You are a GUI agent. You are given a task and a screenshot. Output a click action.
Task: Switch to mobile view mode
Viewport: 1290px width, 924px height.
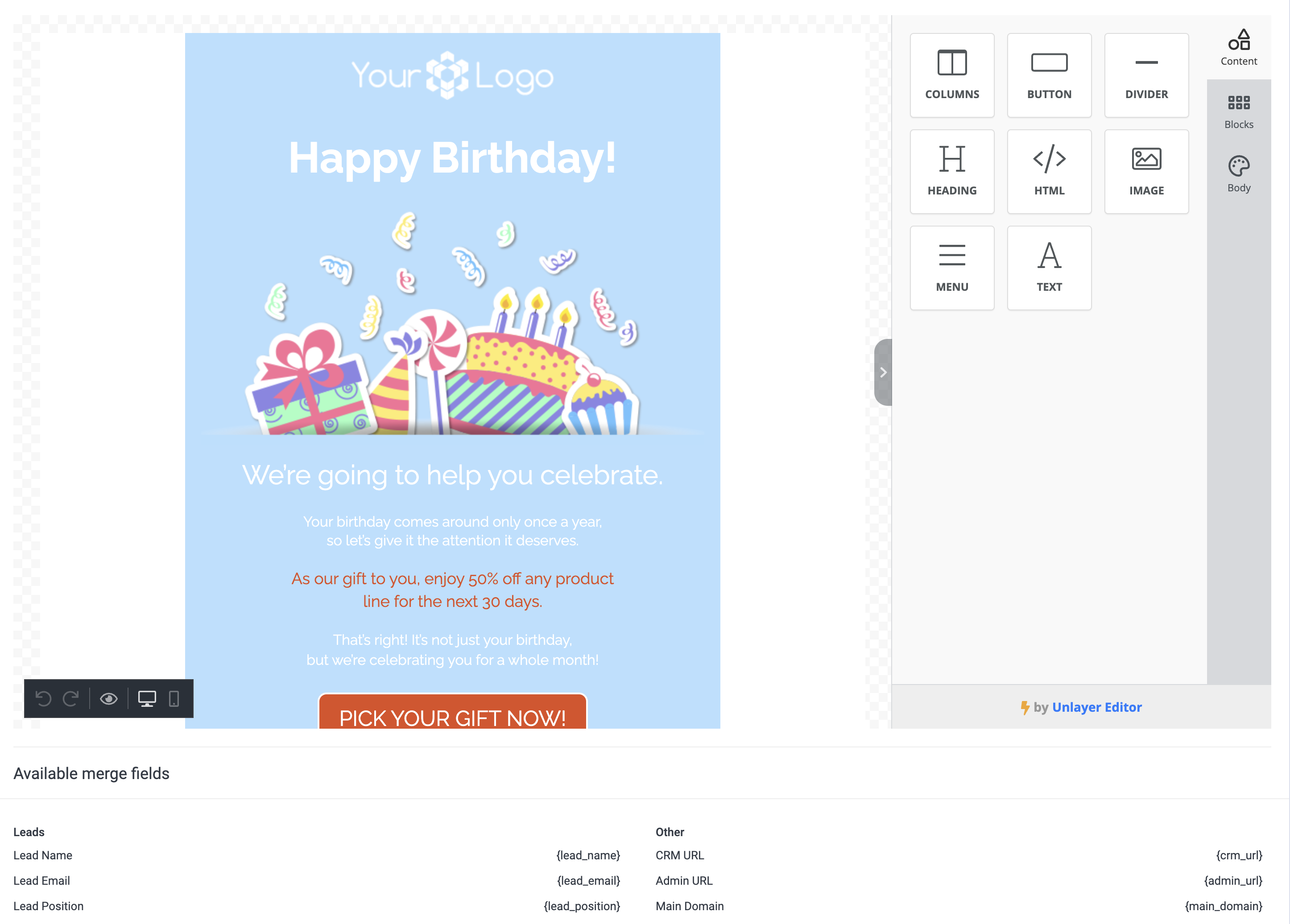(x=174, y=698)
